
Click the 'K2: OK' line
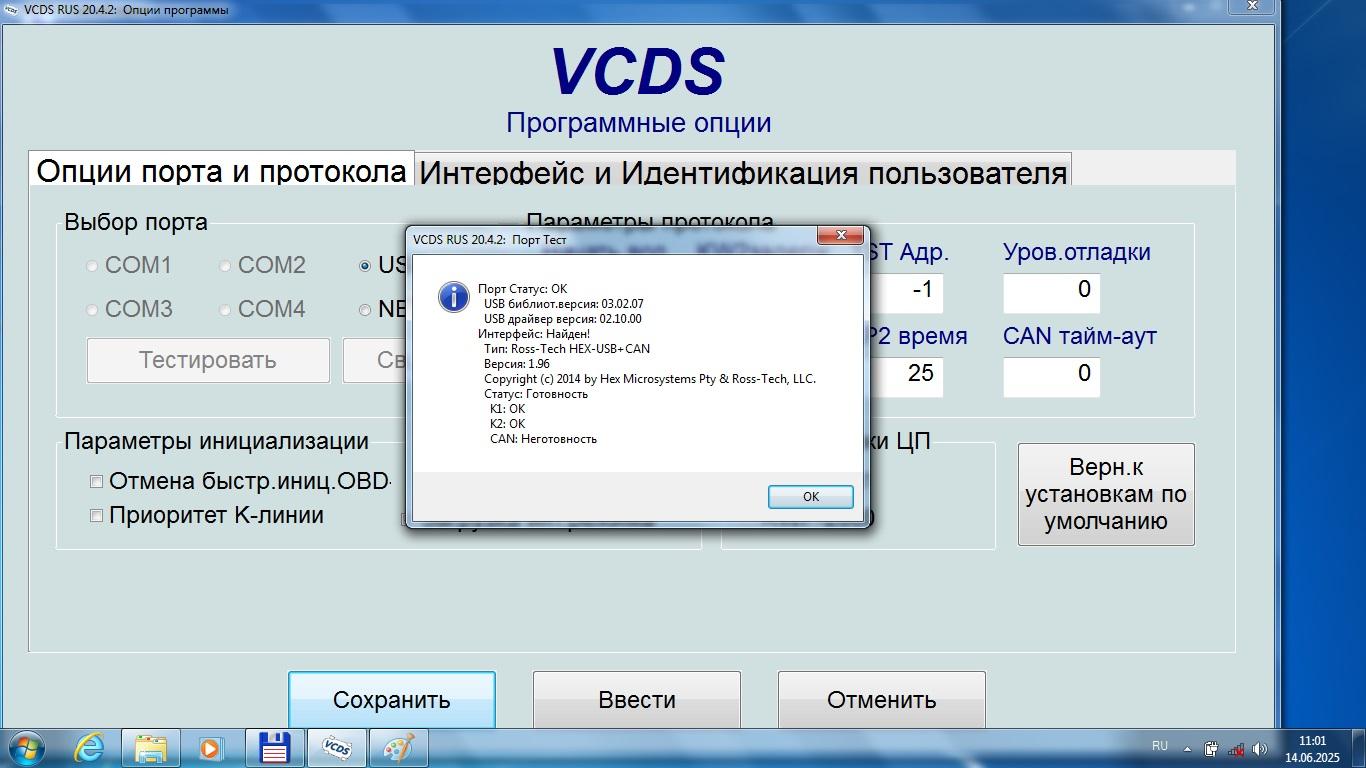click(x=507, y=424)
